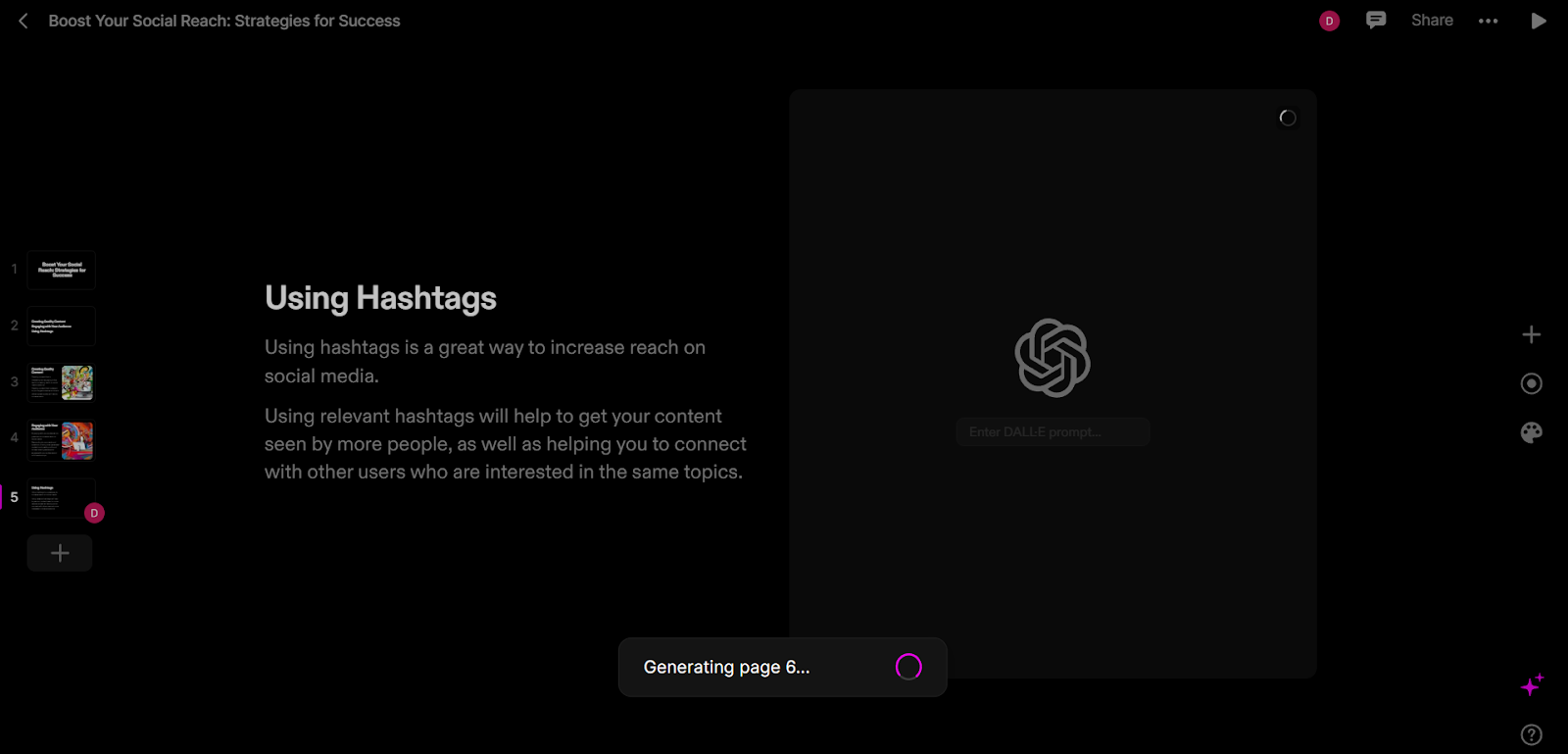Click the loading spinner in image panel corner
Viewport: 1568px width, 754px height.
(1288, 118)
